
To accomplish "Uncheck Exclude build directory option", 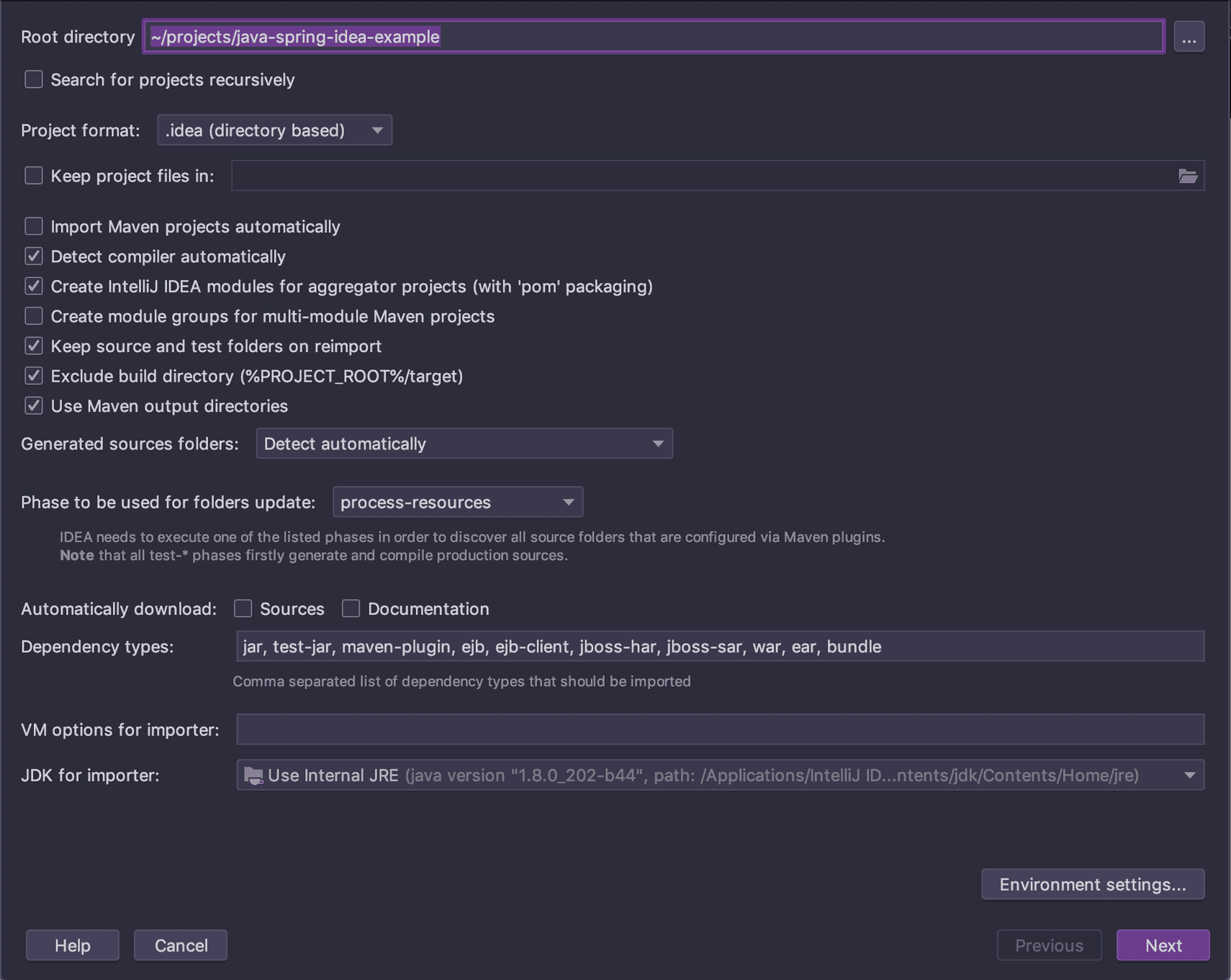I will [33, 375].
